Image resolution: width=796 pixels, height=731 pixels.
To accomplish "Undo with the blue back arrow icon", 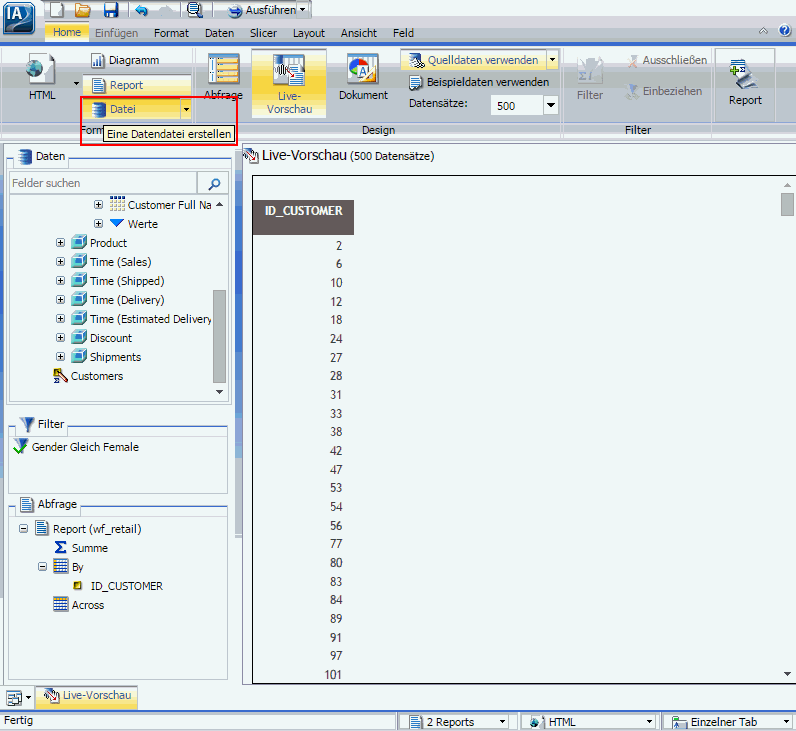I will (142, 10).
